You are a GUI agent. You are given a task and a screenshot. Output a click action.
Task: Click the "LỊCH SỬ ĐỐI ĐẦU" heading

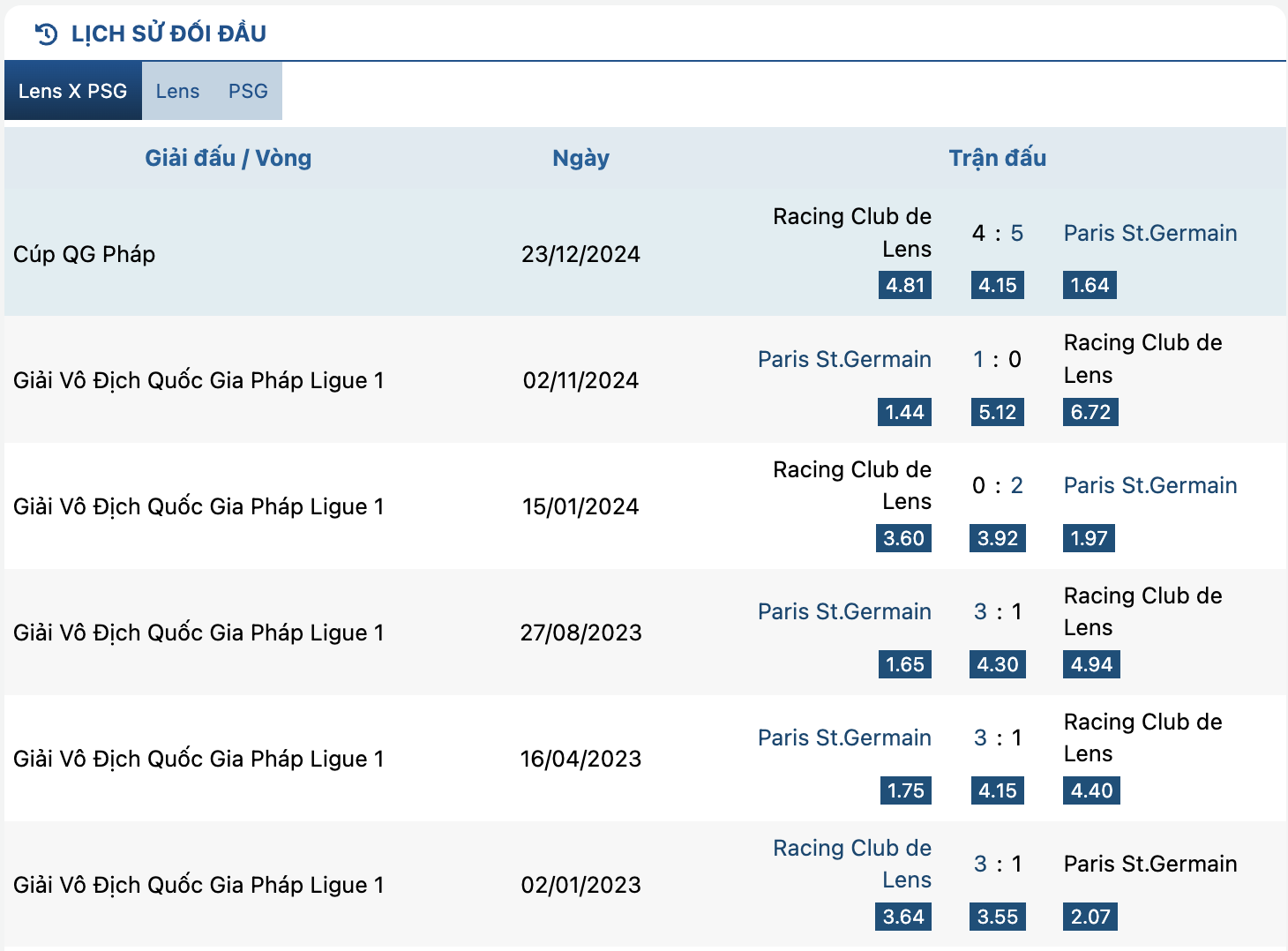click(168, 34)
